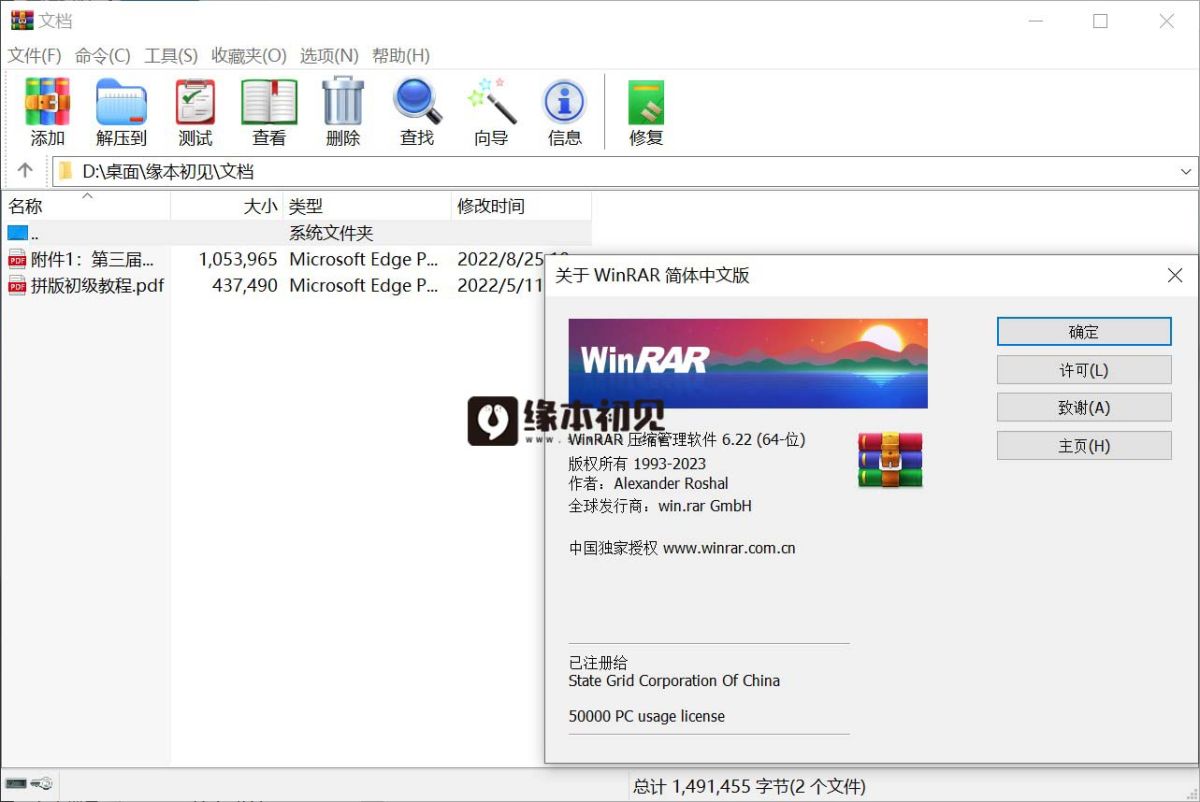Click the size value 437,490

click(245, 285)
